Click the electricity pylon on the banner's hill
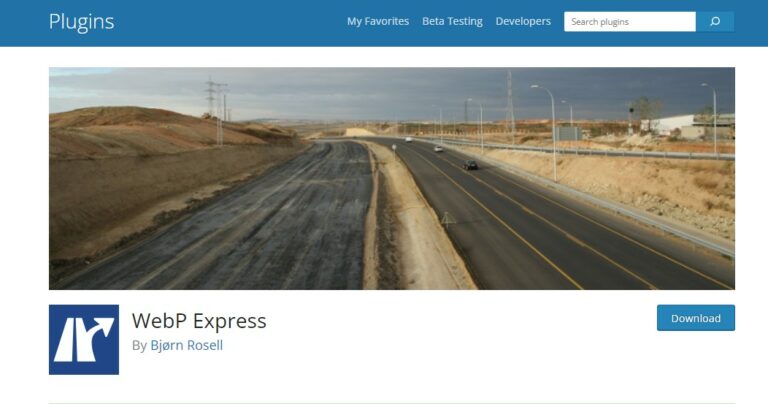Image resolution: width=768 pixels, height=404 pixels. tap(216, 111)
